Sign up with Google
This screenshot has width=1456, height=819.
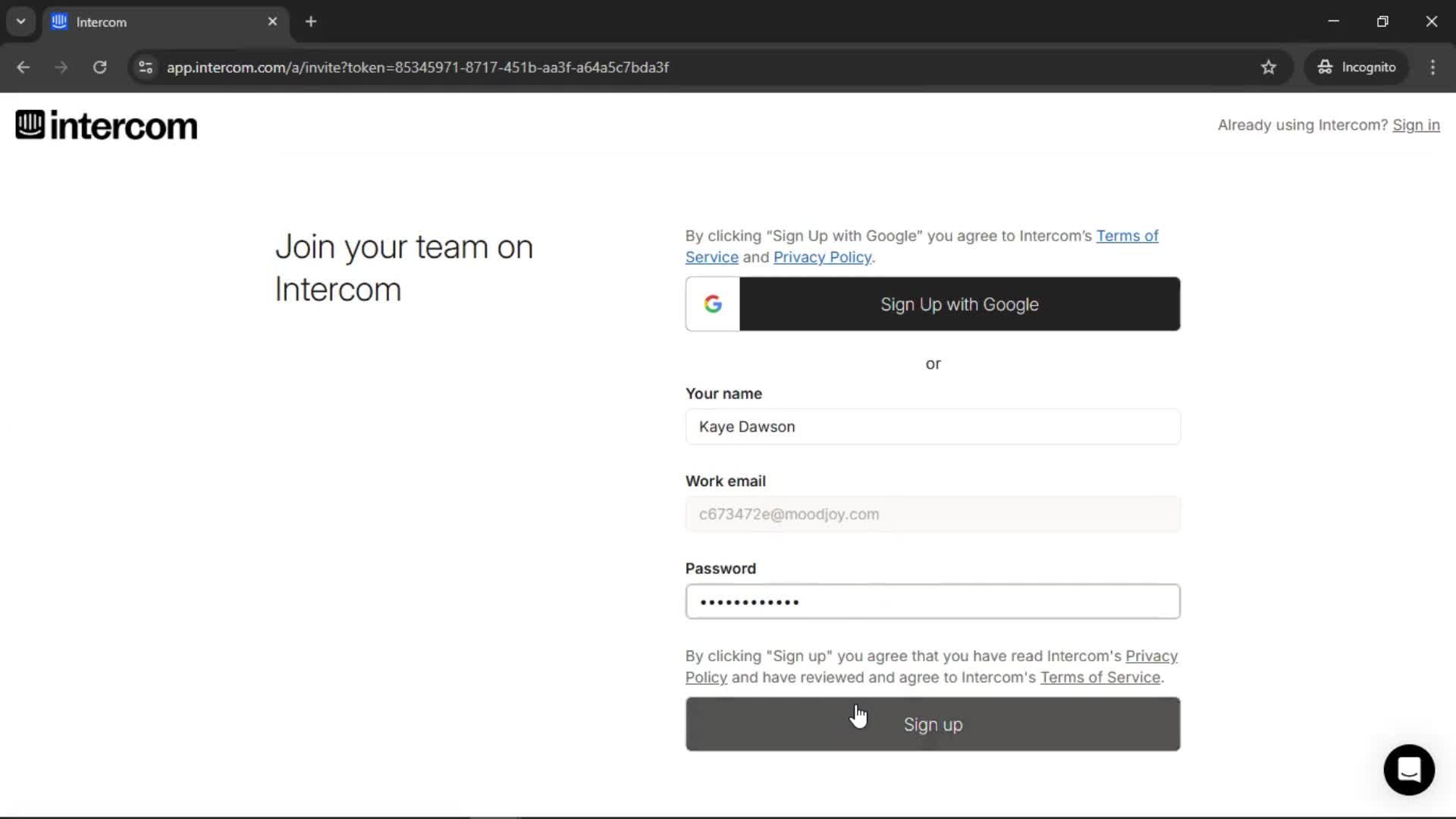tap(933, 304)
